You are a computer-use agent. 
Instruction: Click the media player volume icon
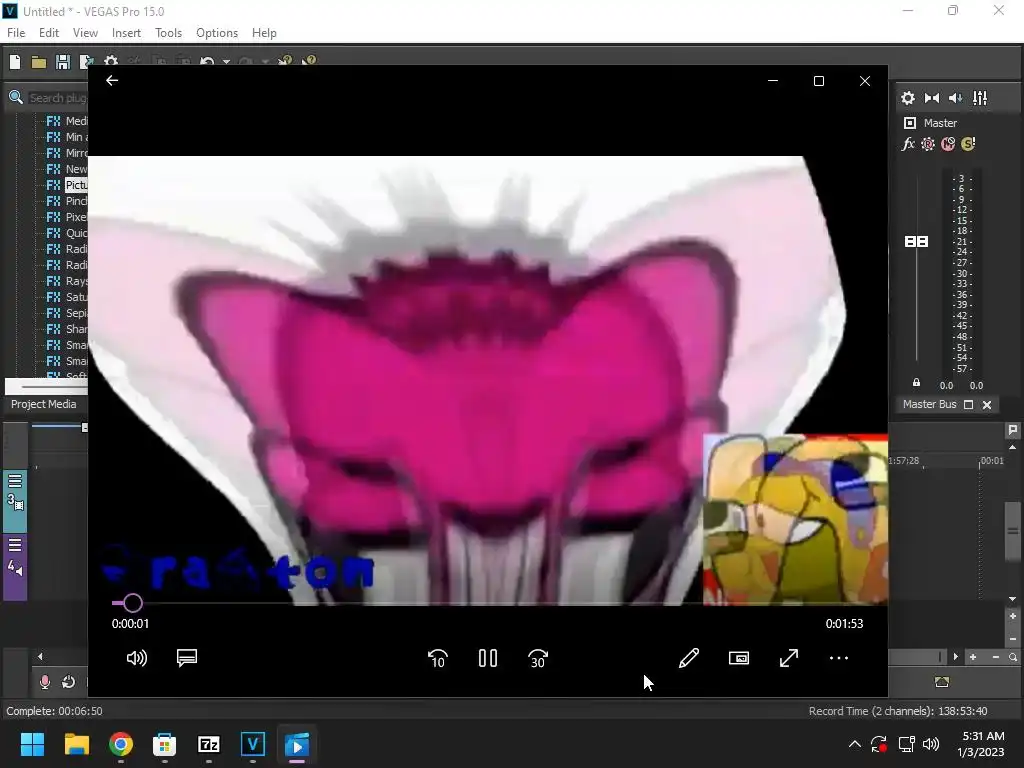136,658
